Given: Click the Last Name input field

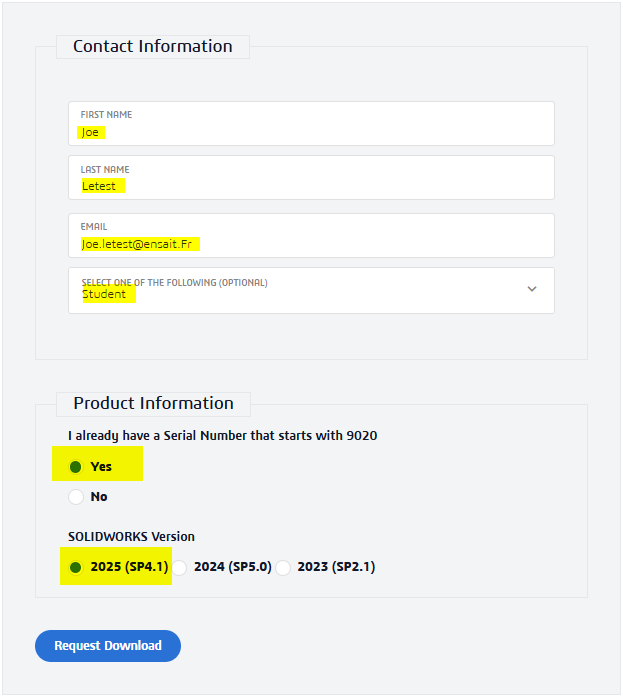Looking at the screenshot, I should (x=310, y=177).
